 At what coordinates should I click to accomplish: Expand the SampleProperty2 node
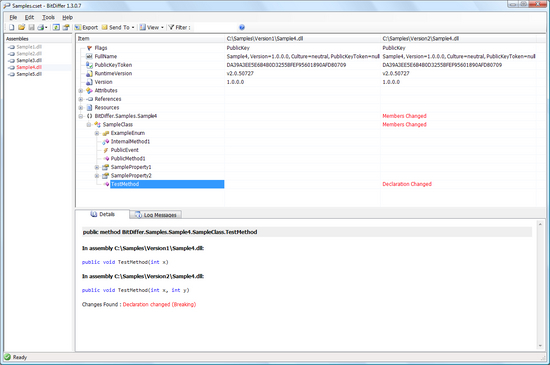pos(97,176)
